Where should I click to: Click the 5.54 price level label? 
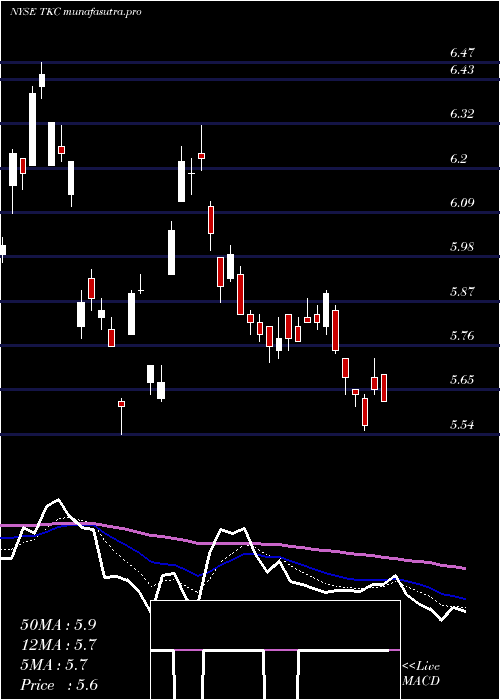[x=462, y=424]
